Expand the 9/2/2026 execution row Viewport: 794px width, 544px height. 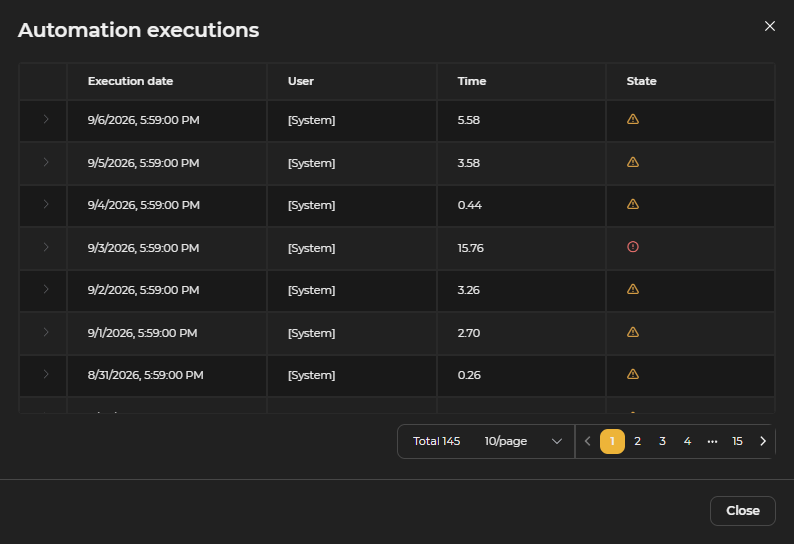point(46,289)
